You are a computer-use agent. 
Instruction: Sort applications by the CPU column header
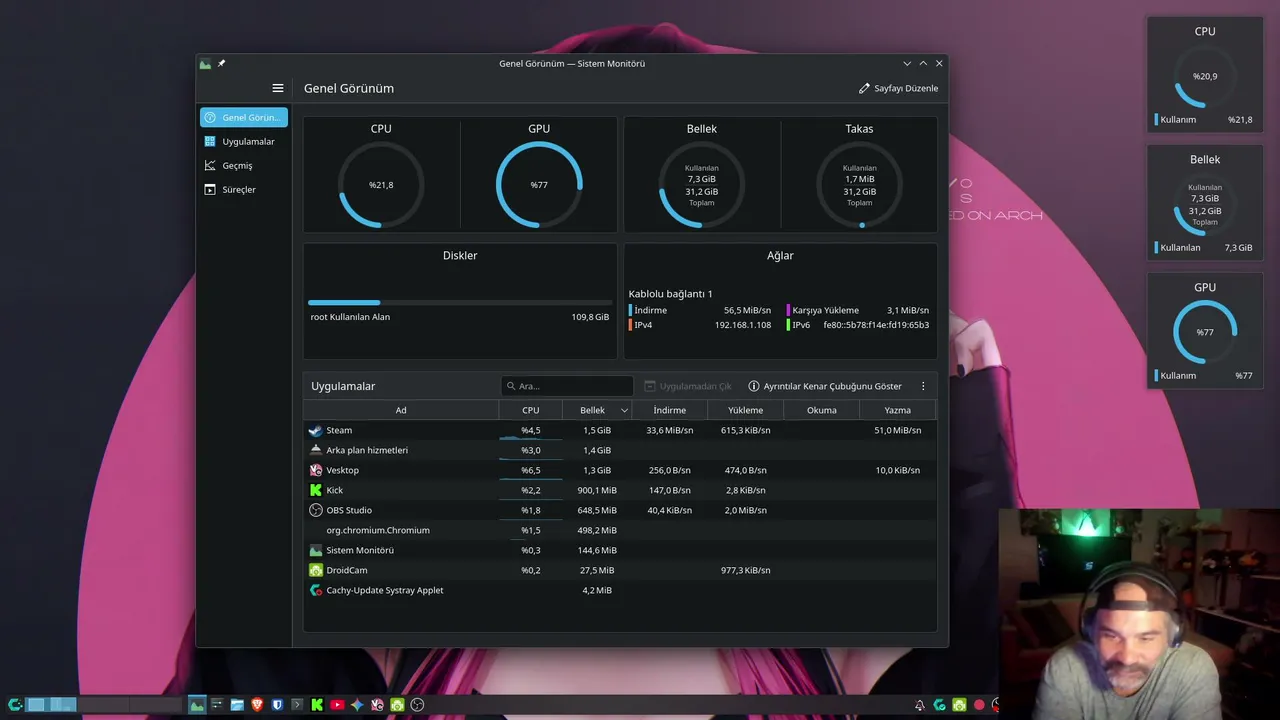531,410
